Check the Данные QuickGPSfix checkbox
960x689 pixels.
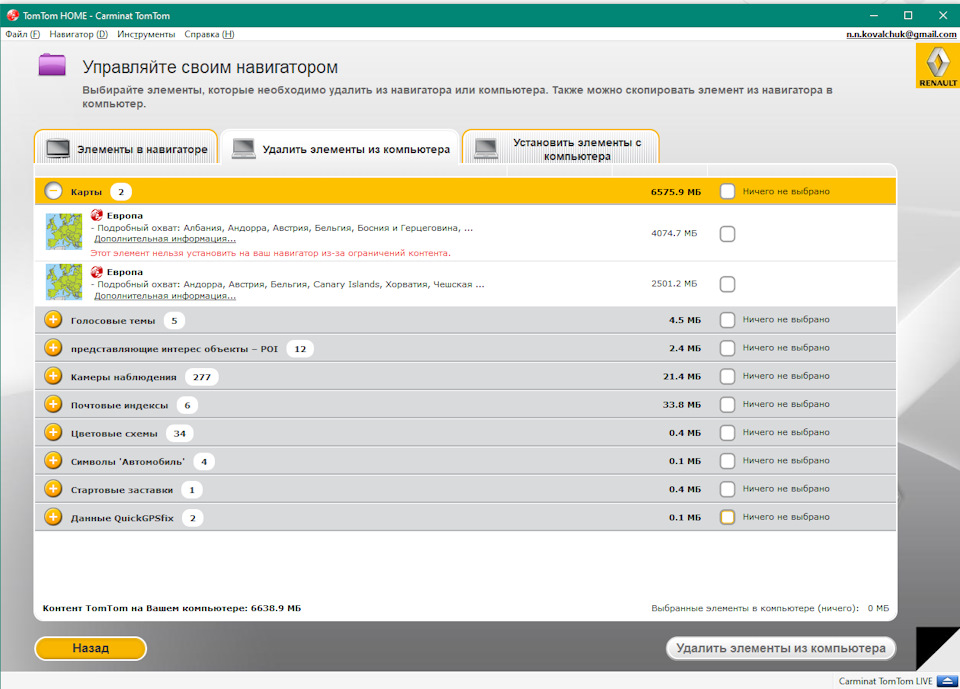[x=727, y=517]
